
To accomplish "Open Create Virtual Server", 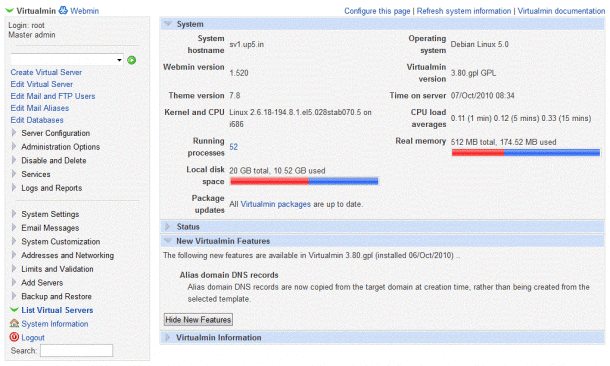I will (x=46, y=72).
